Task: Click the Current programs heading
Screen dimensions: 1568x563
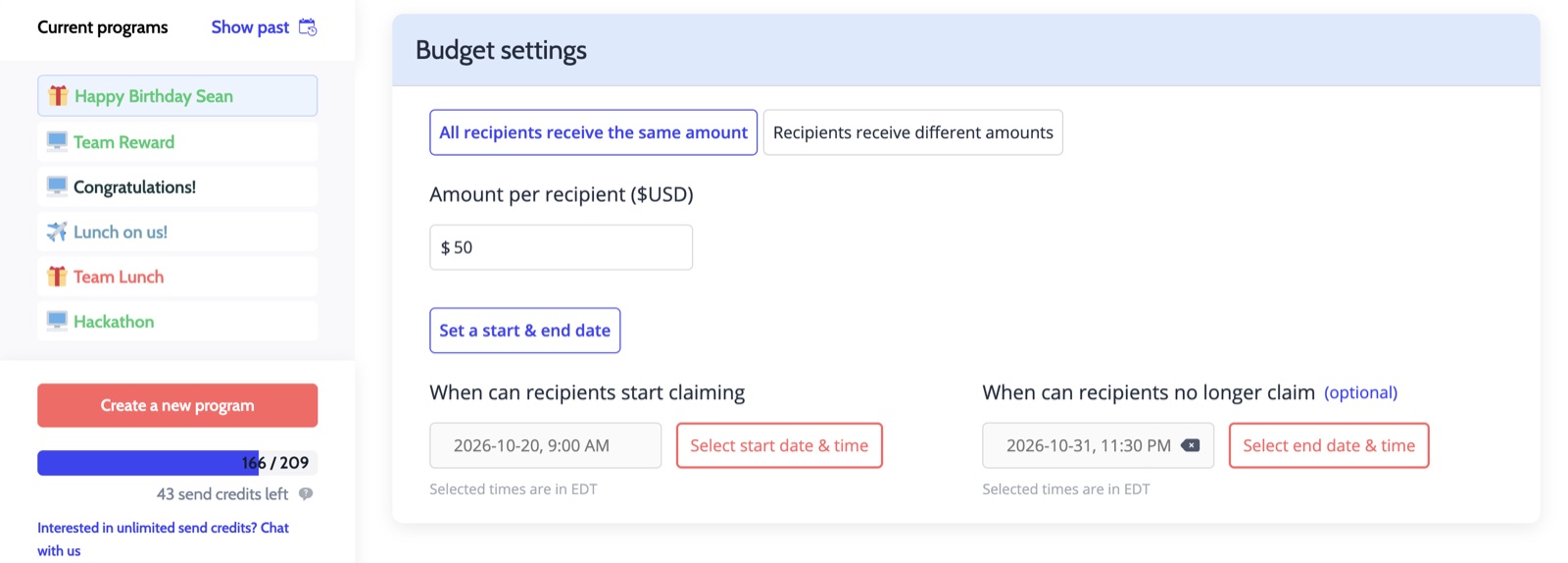Action: 102,27
